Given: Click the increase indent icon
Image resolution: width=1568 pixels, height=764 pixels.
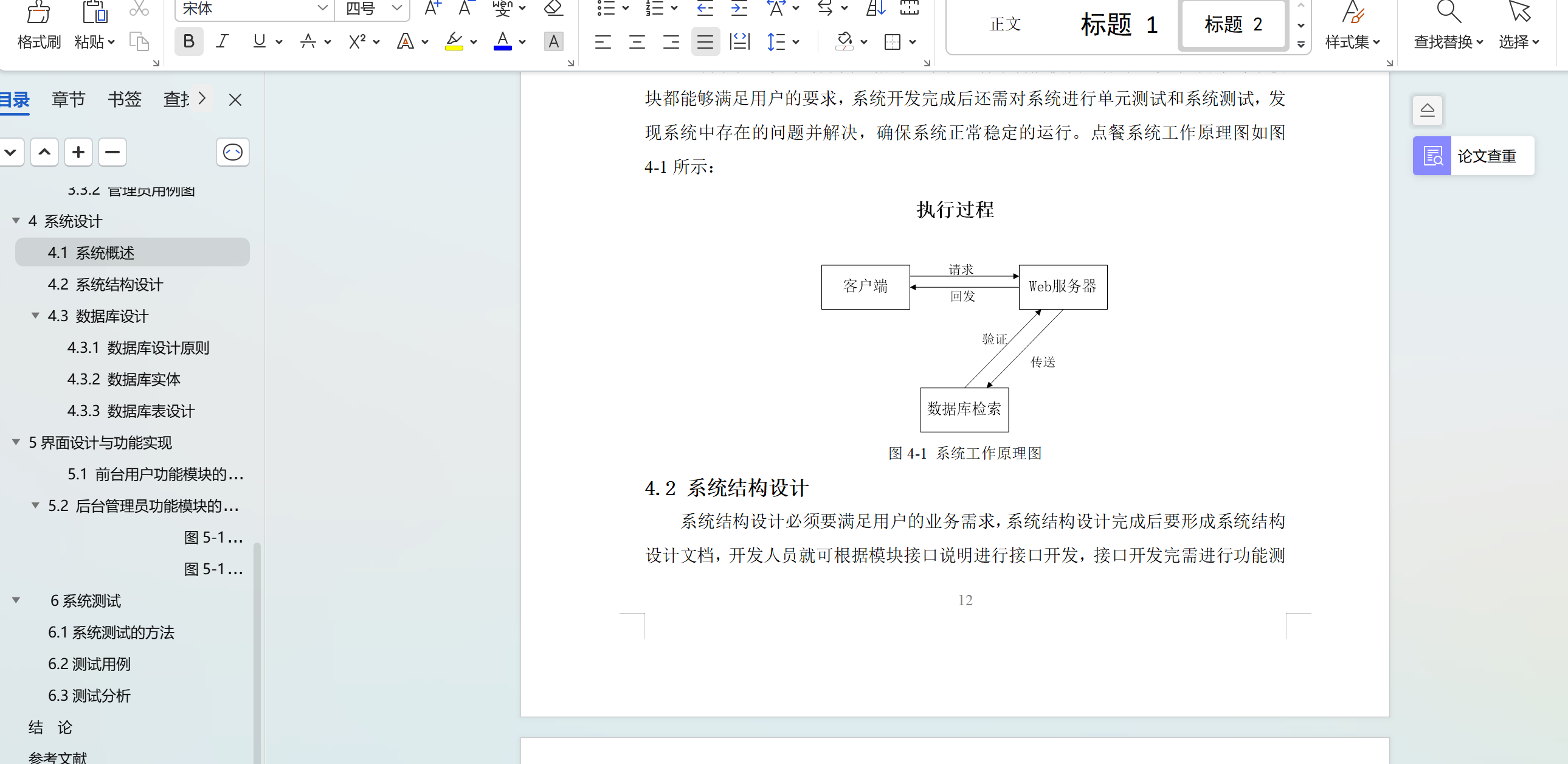Looking at the screenshot, I should tap(739, 8).
